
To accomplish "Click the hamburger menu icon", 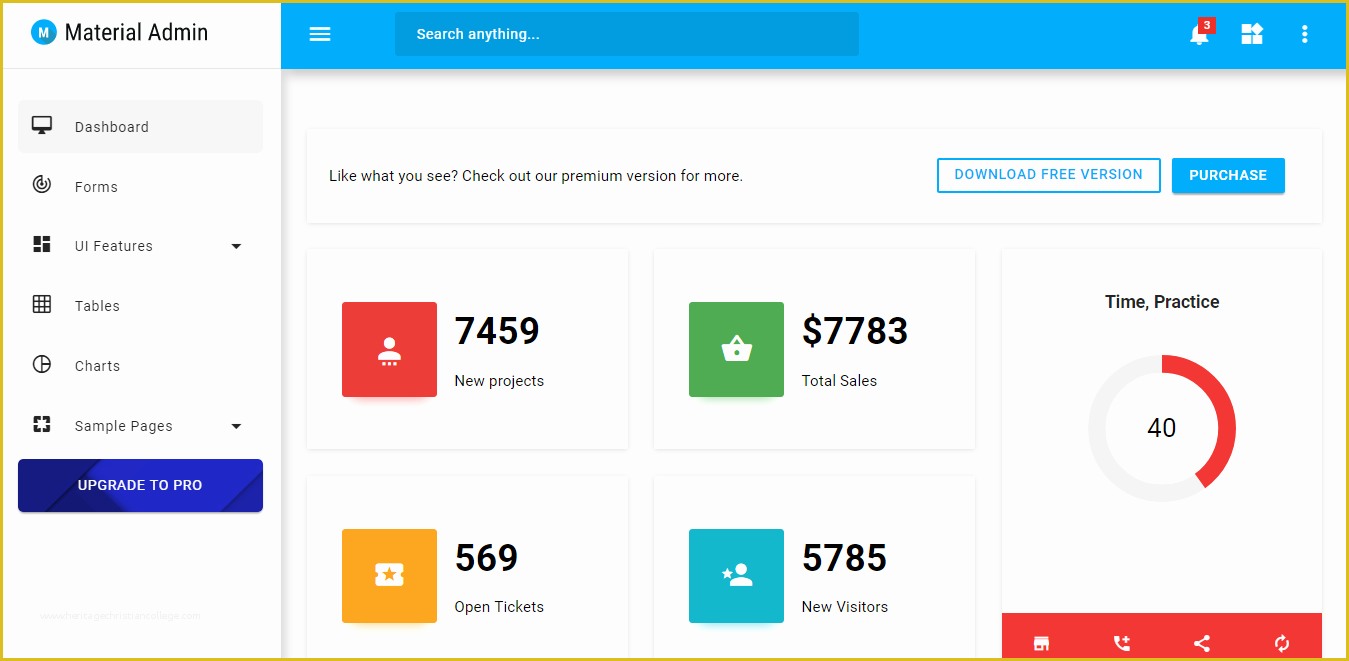I will point(320,34).
